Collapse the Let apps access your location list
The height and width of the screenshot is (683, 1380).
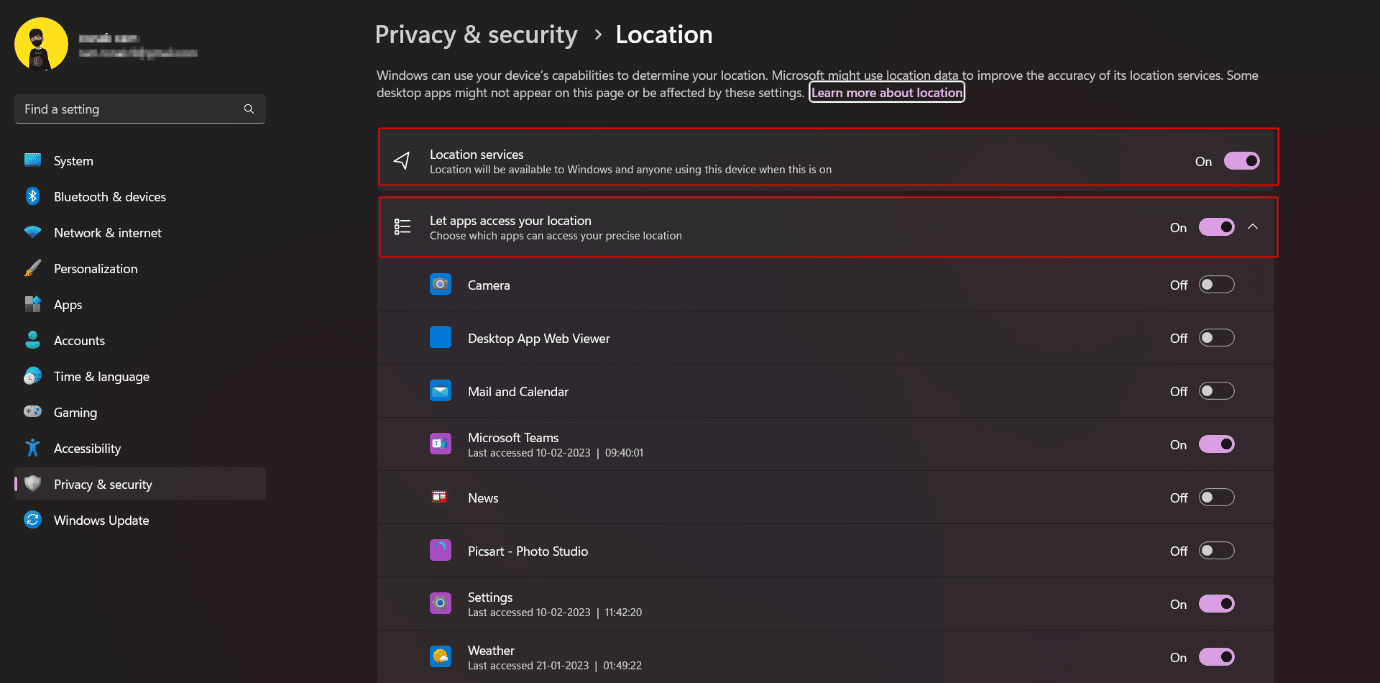1253,227
